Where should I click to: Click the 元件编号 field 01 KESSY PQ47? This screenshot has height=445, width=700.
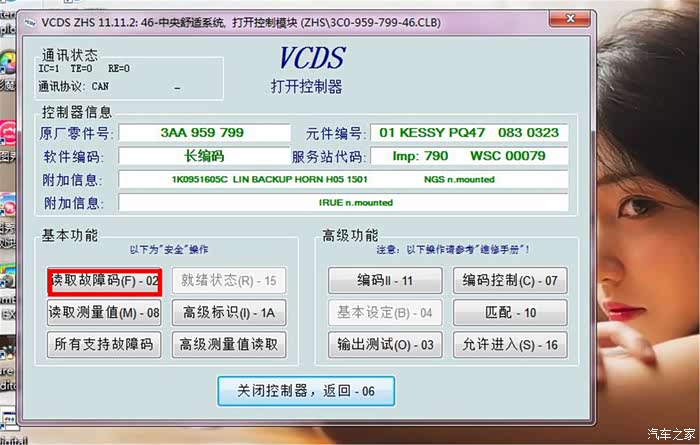click(469, 133)
